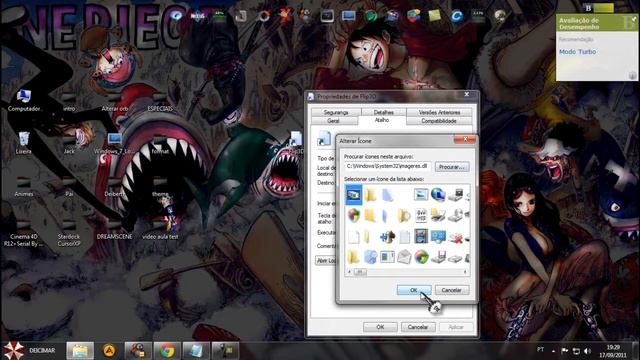Click the left arrow of the icon list scrollbar

(x=349, y=272)
